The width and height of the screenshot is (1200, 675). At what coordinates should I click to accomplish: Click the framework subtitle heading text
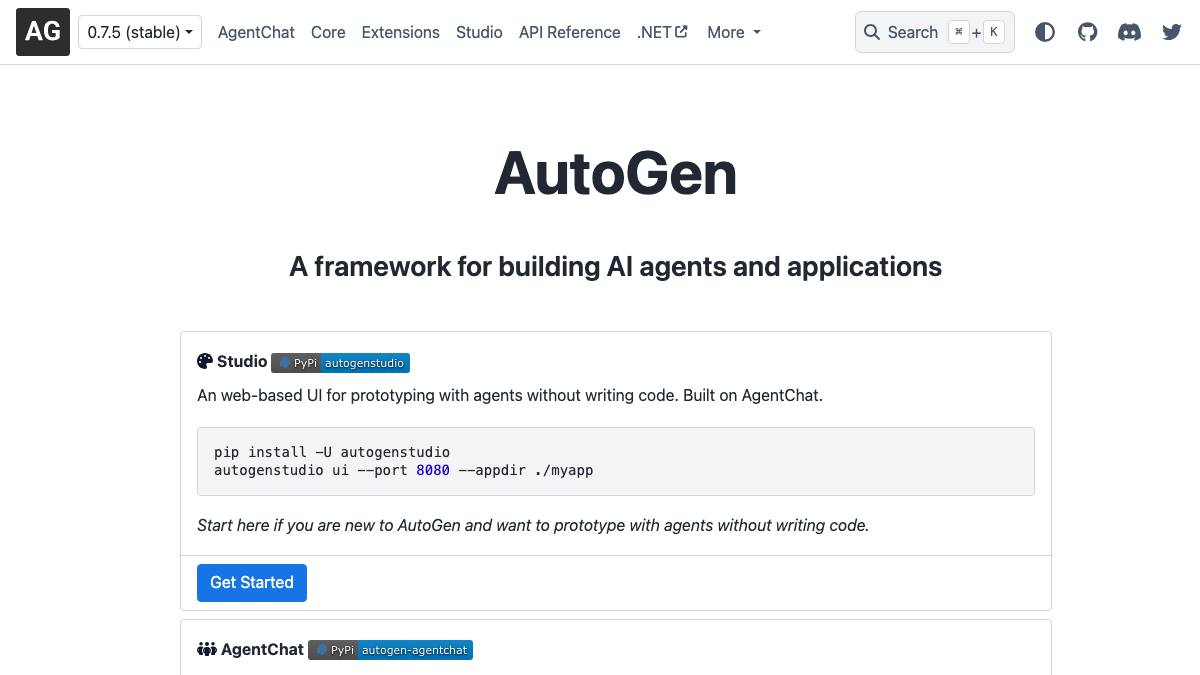616,266
